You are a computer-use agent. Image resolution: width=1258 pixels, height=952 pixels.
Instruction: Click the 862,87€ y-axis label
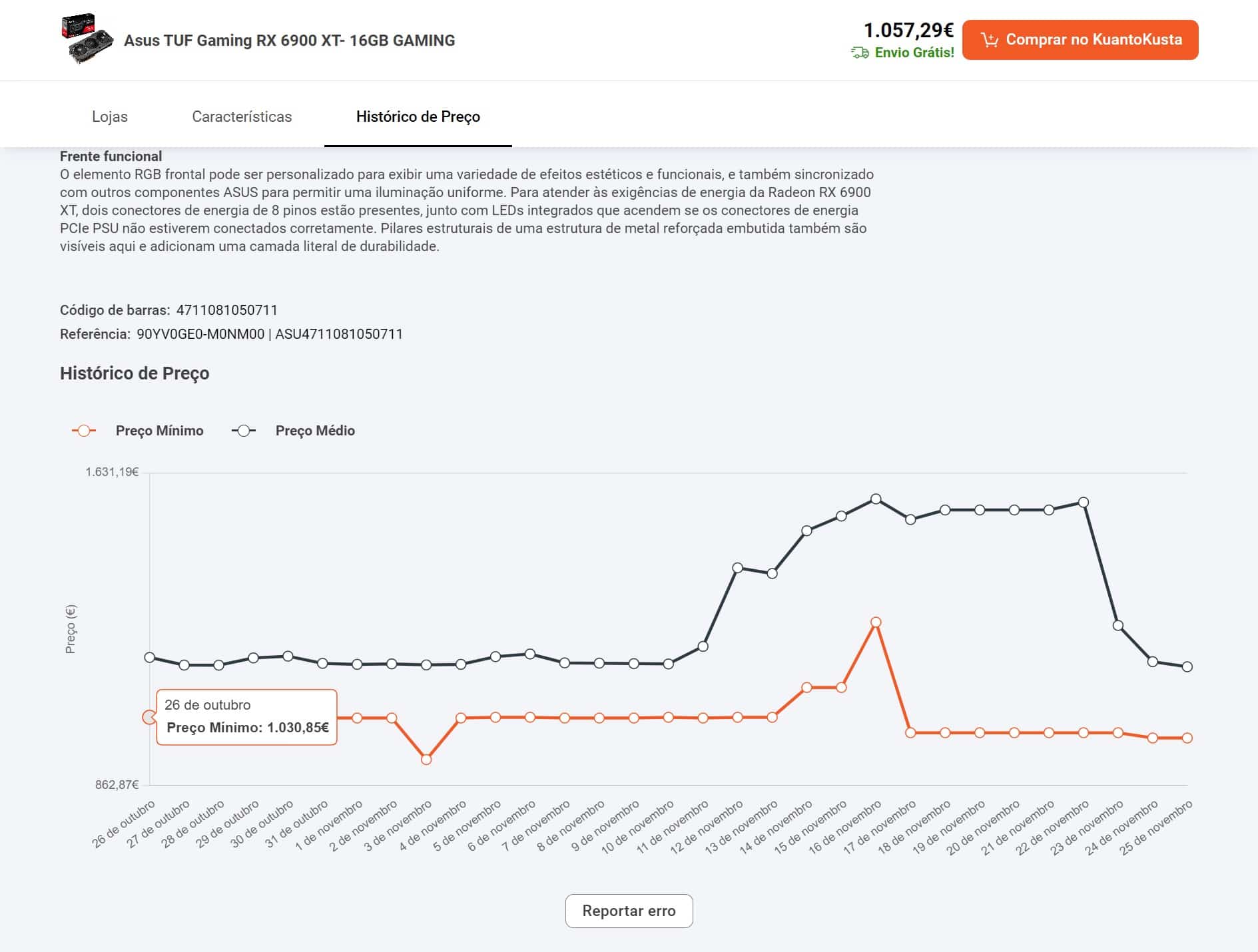(117, 785)
